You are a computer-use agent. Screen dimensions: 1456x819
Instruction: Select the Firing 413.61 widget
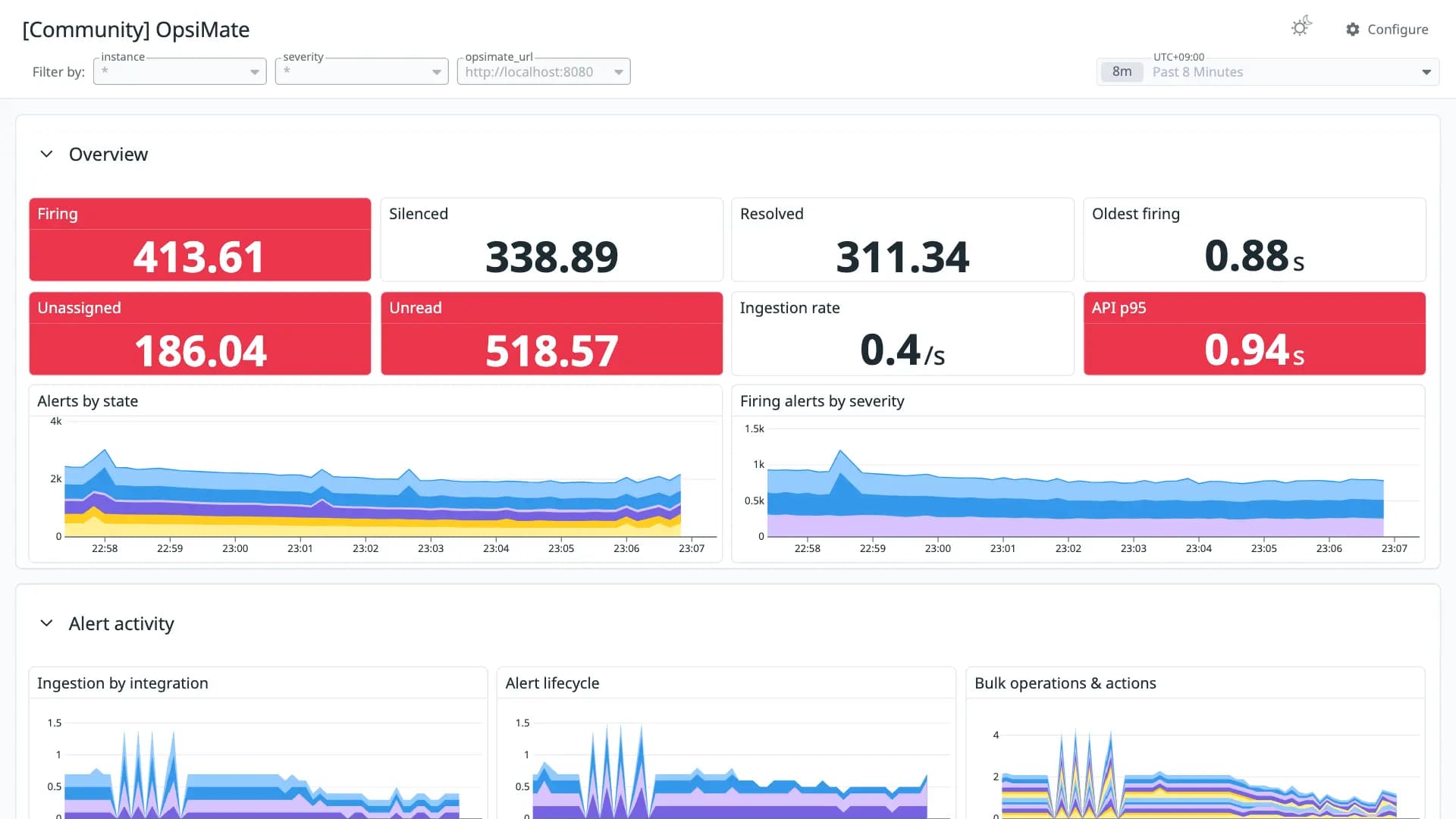coord(200,240)
